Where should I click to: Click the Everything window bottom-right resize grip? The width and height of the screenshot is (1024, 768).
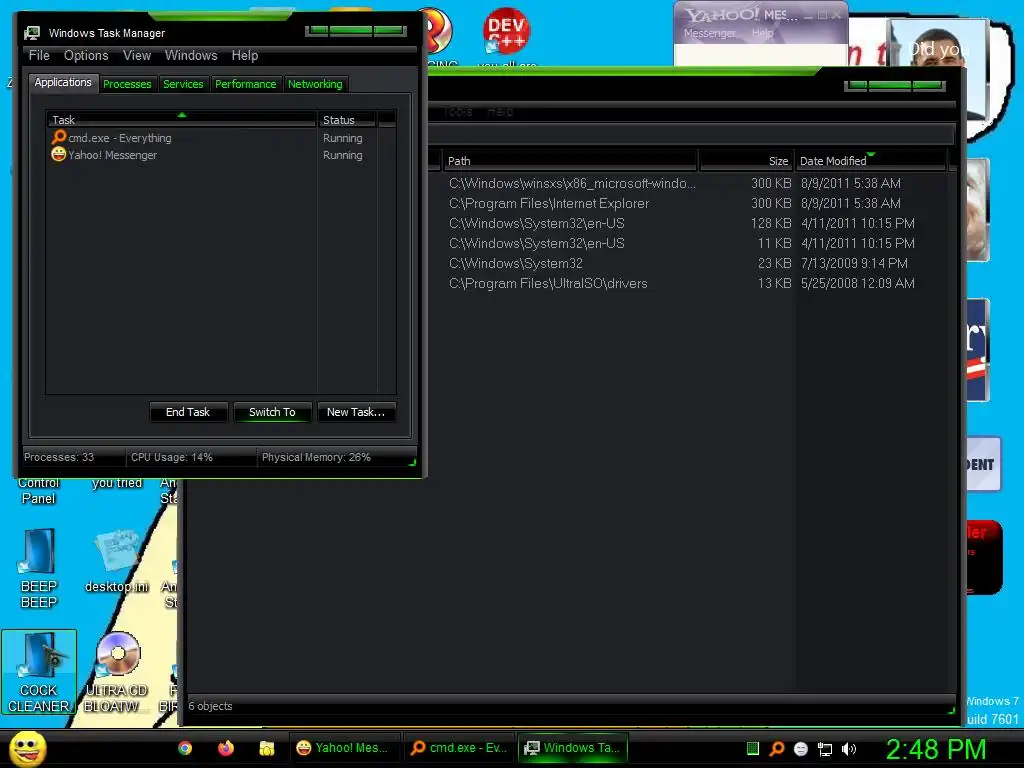(x=951, y=709)
